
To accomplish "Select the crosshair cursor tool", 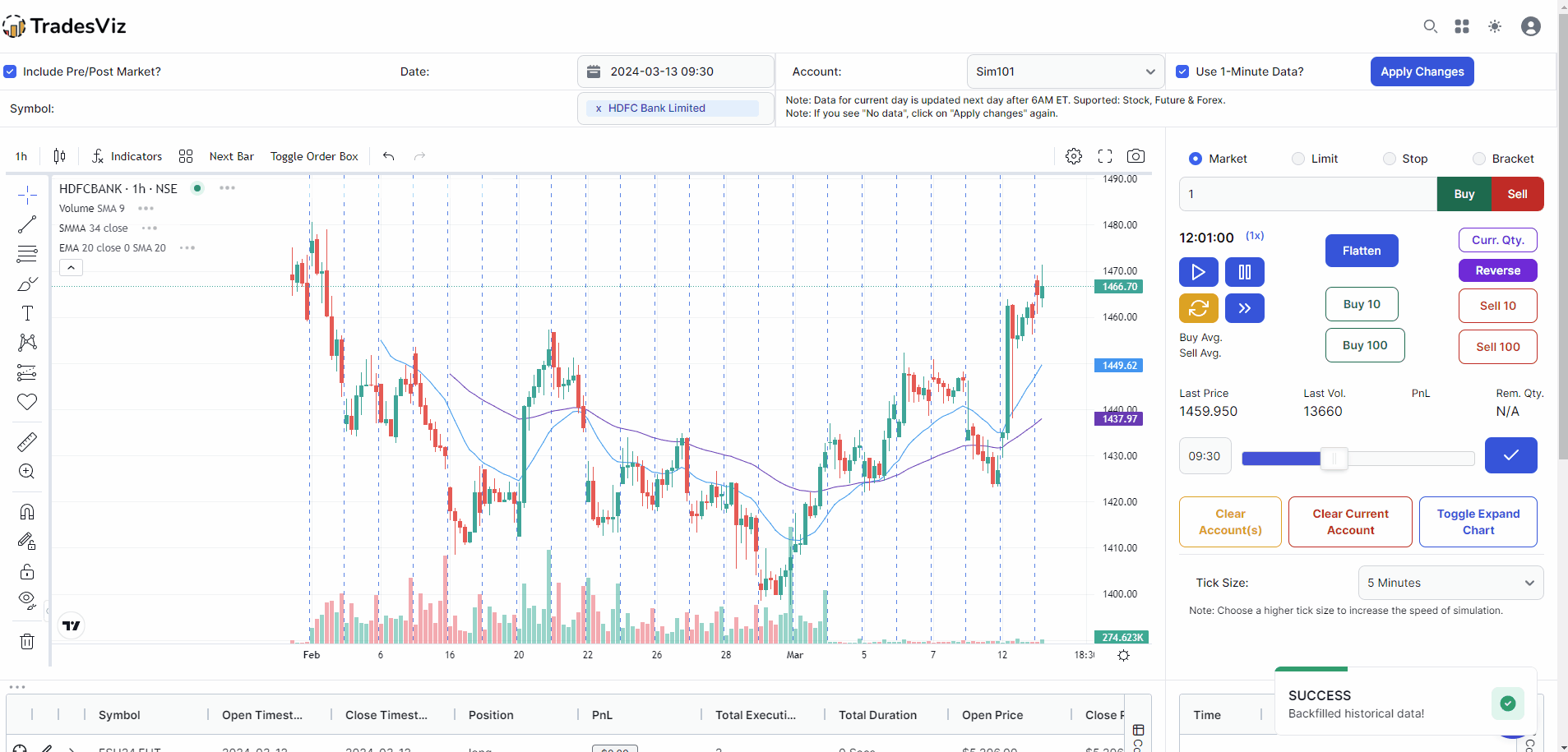I will [27, 195].
